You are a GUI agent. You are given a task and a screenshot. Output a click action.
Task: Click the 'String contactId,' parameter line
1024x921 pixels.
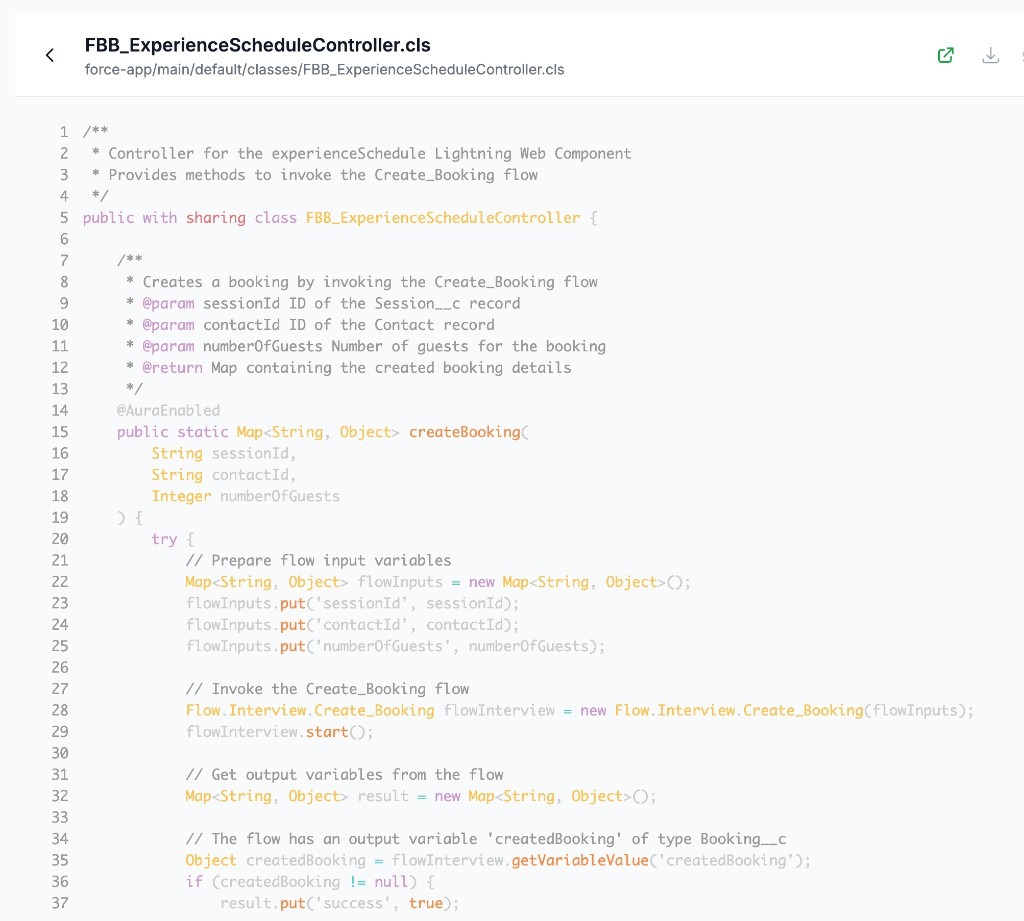(224, 475)
